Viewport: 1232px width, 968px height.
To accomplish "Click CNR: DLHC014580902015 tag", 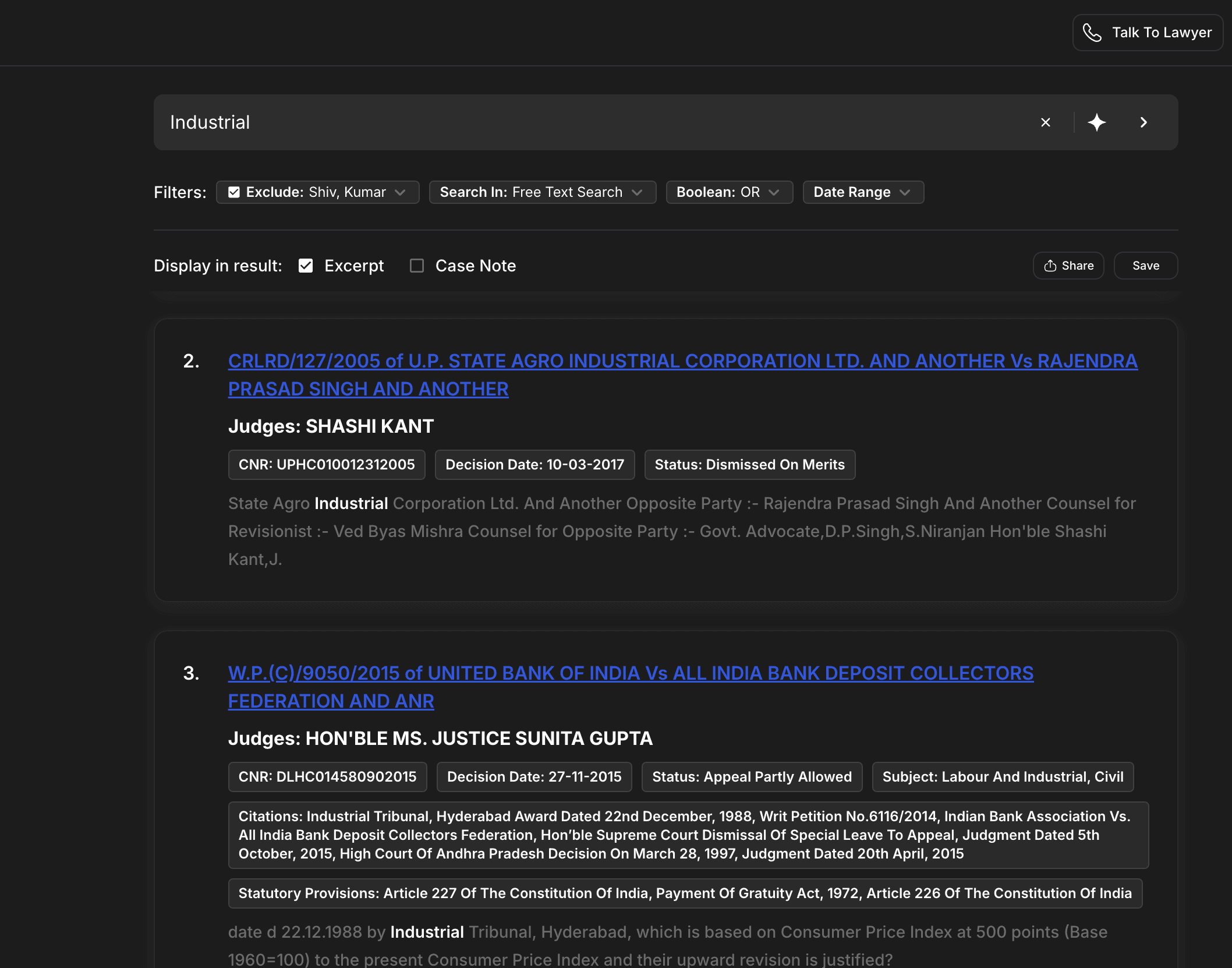I will 328,777.
